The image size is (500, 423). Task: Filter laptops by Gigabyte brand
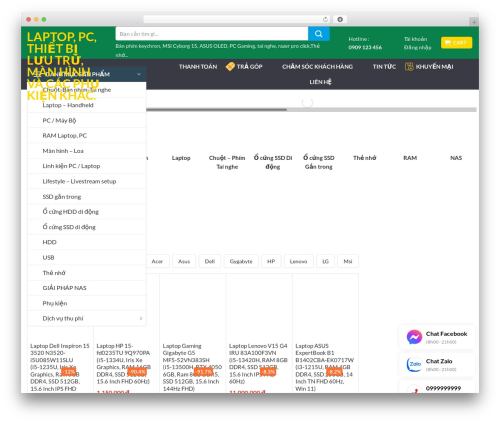point(241,261)
